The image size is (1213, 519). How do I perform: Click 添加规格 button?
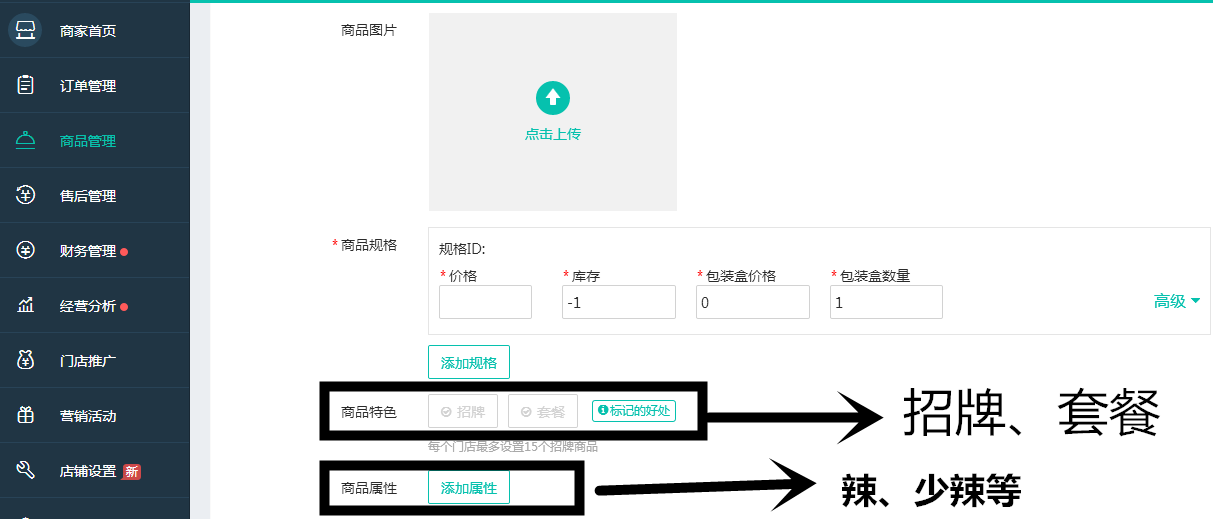pos(469,362)
